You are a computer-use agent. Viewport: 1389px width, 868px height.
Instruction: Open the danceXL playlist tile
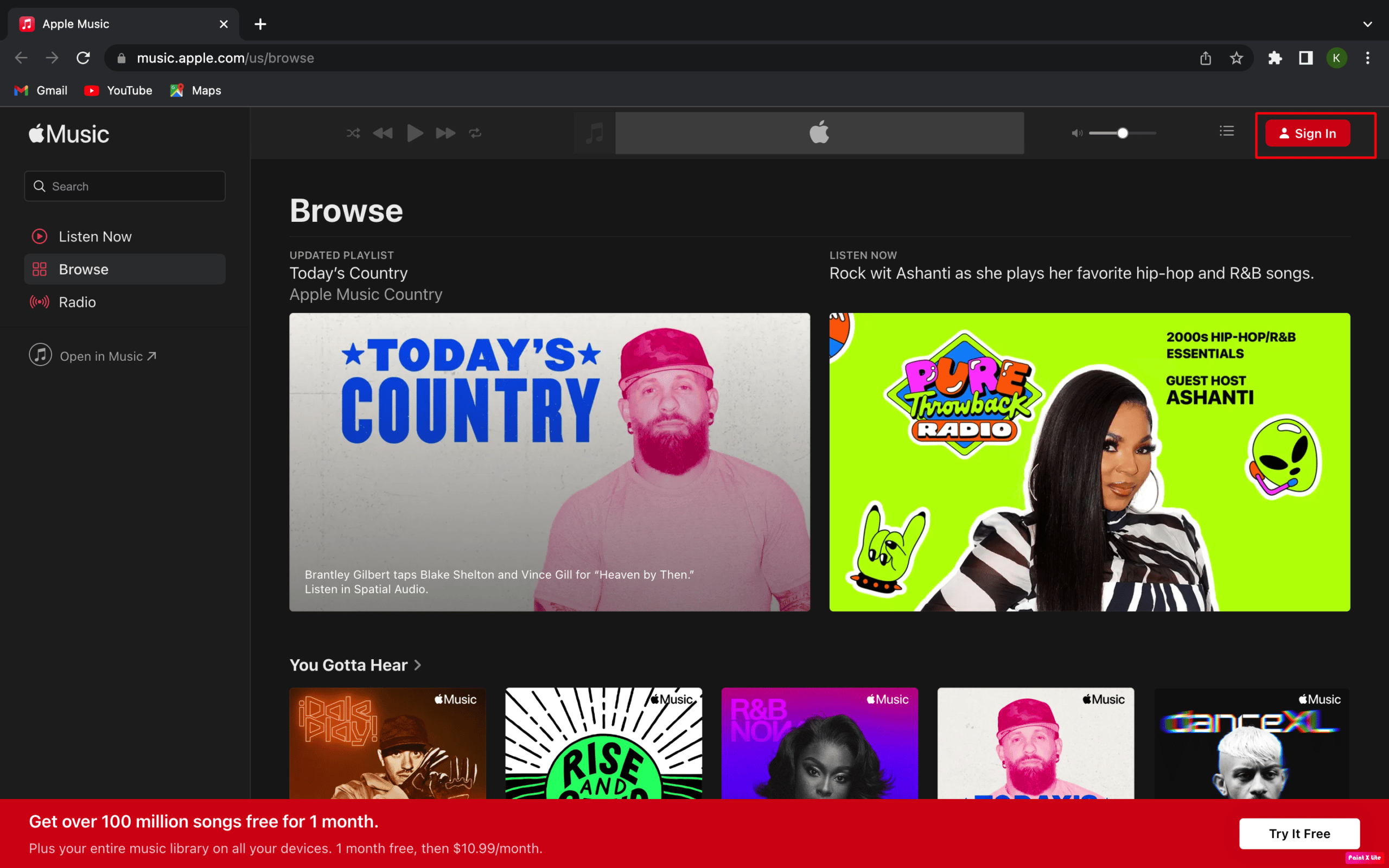1252,743
